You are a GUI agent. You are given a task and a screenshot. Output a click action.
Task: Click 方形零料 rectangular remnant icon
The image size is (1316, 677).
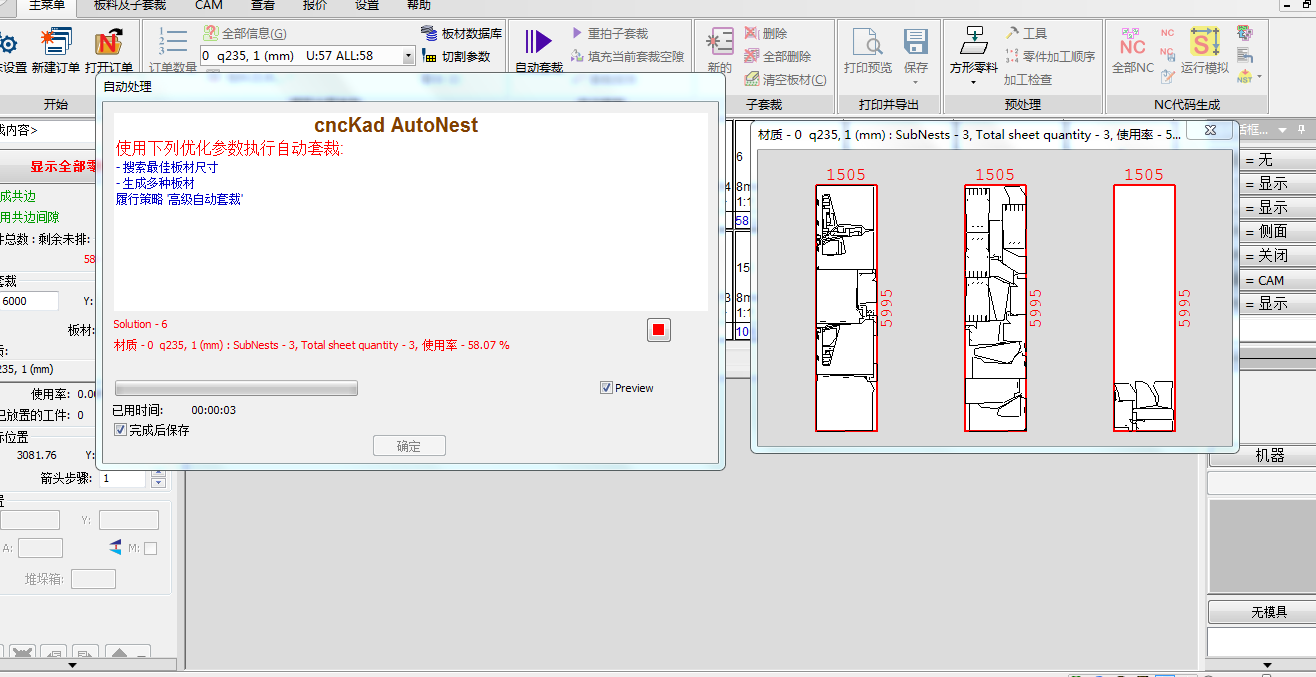pos(973,41)
